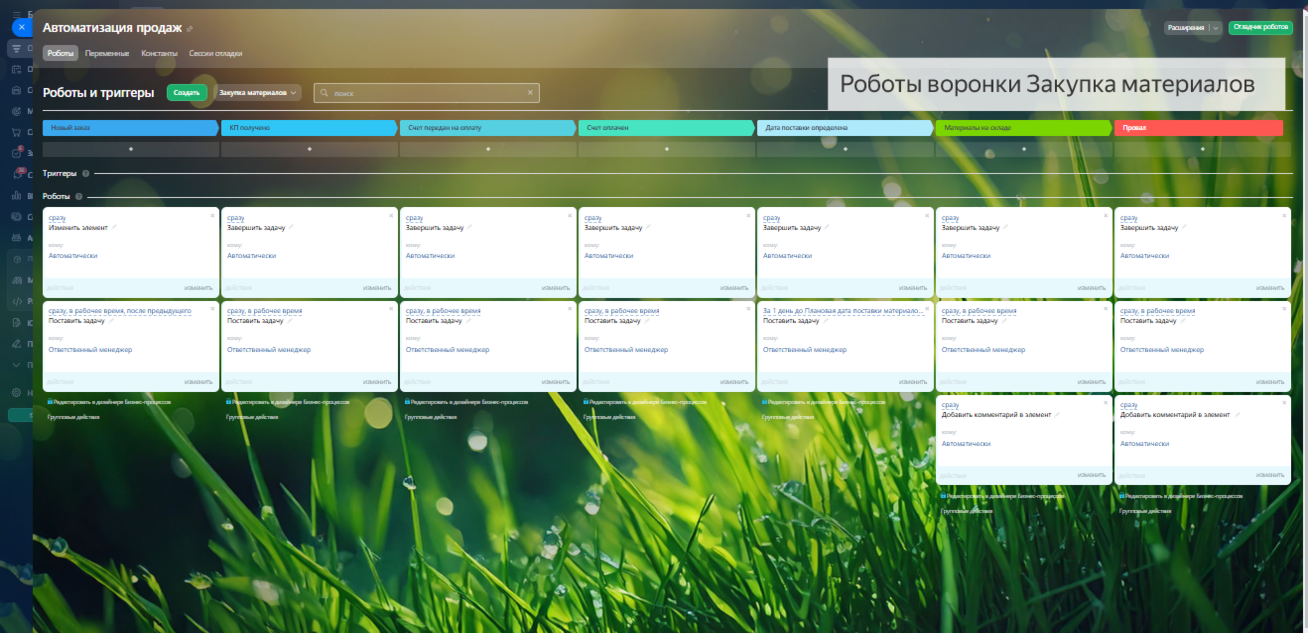
Task: Expand the Расширения dropdown arrow
Action: (1215, 28)
